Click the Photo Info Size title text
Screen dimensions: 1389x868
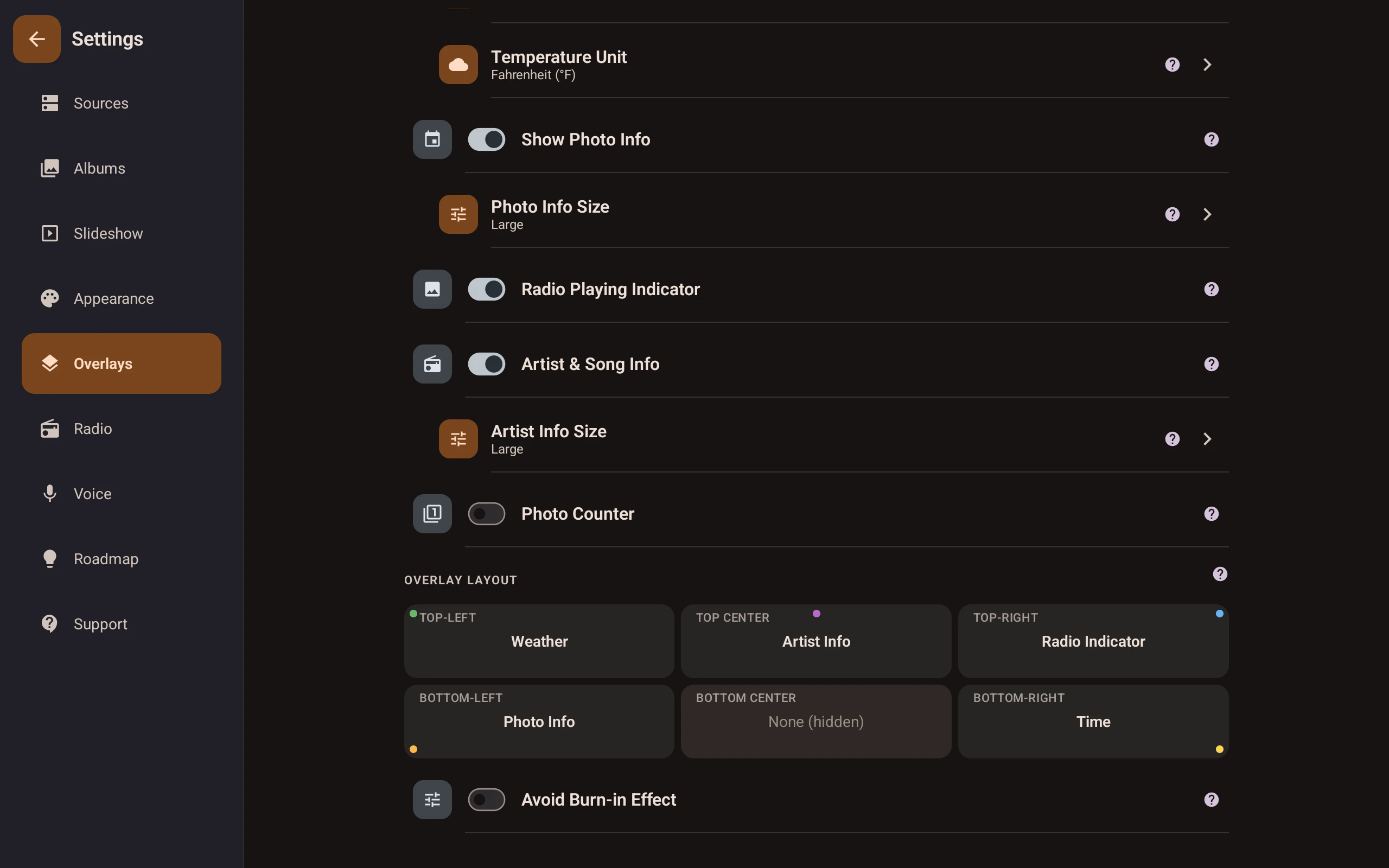tap(550, 207)
